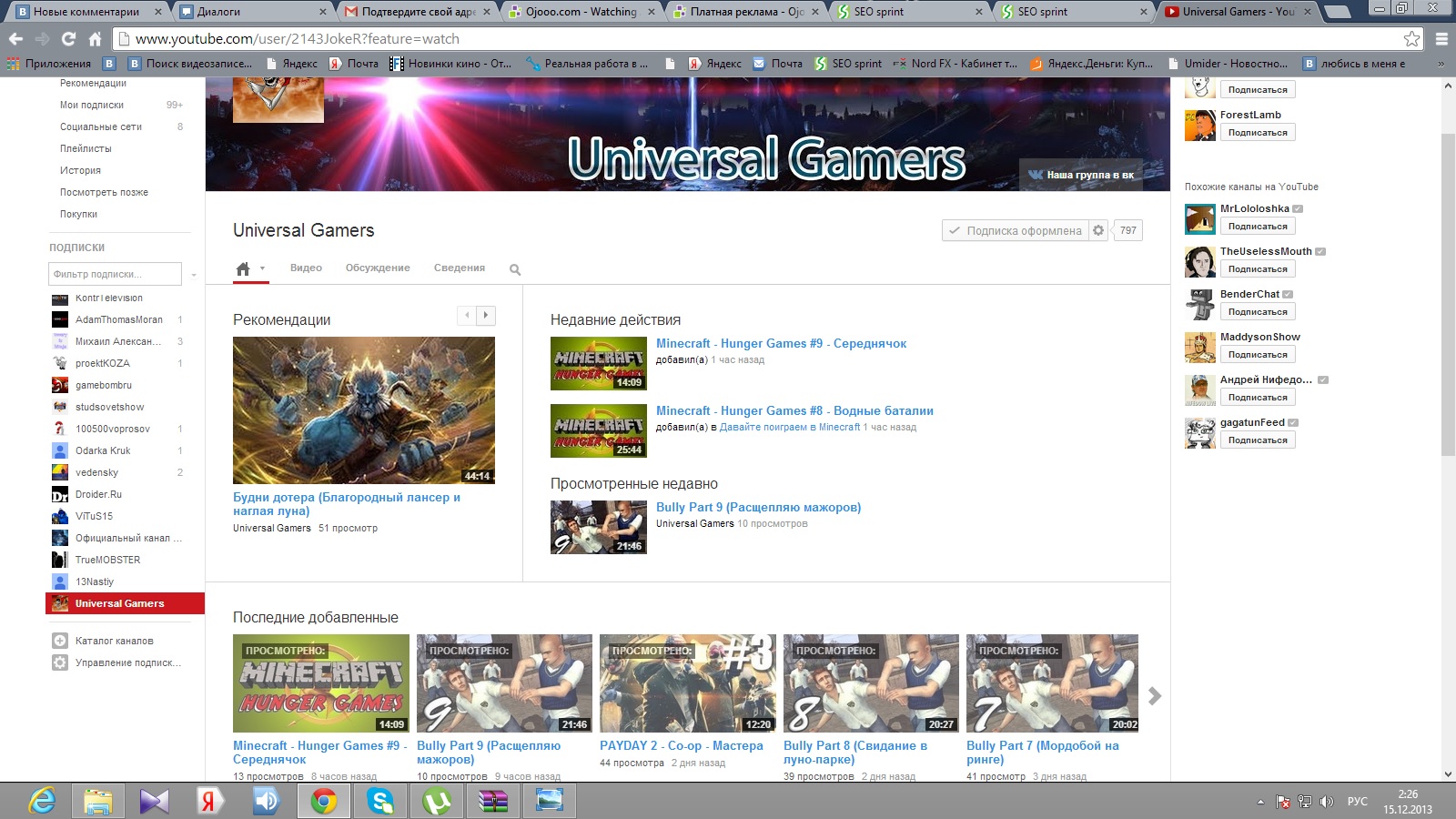Launch Yandex browser from taskbar
Screen dimensions: 1456x819
[209, 801]
